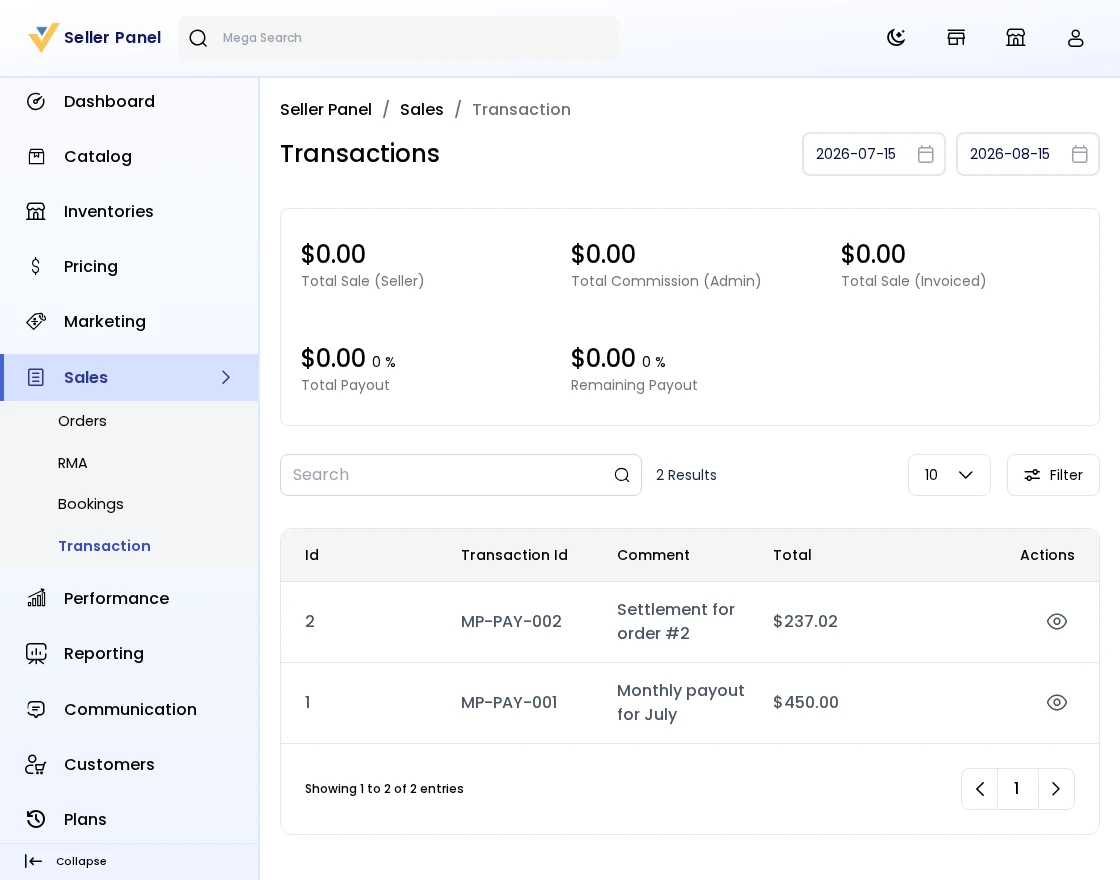
Task: Open the Orders submenu item
Action: pos(82,421)
